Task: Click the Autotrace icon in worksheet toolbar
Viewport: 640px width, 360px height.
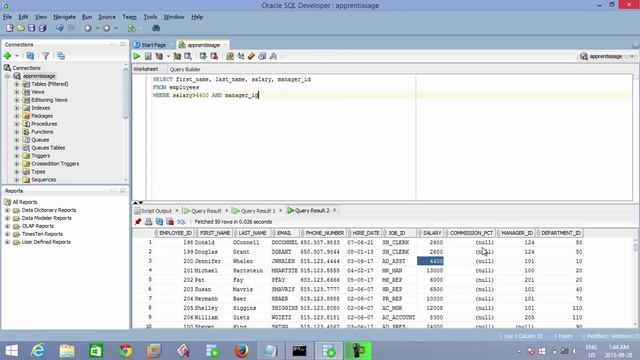Action: pos(177,56)
